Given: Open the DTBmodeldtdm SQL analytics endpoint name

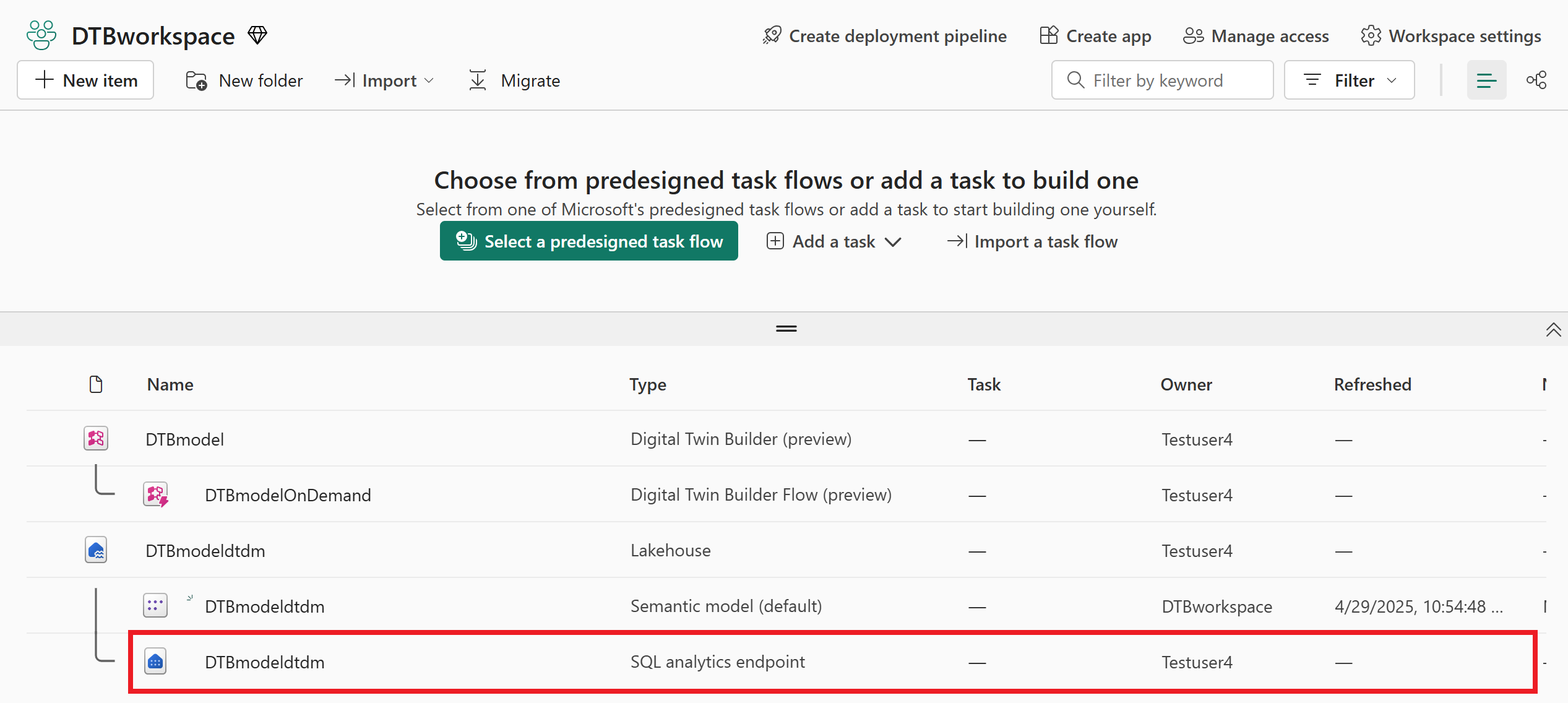Looking at the screenshot, I should tap(264, 662).
